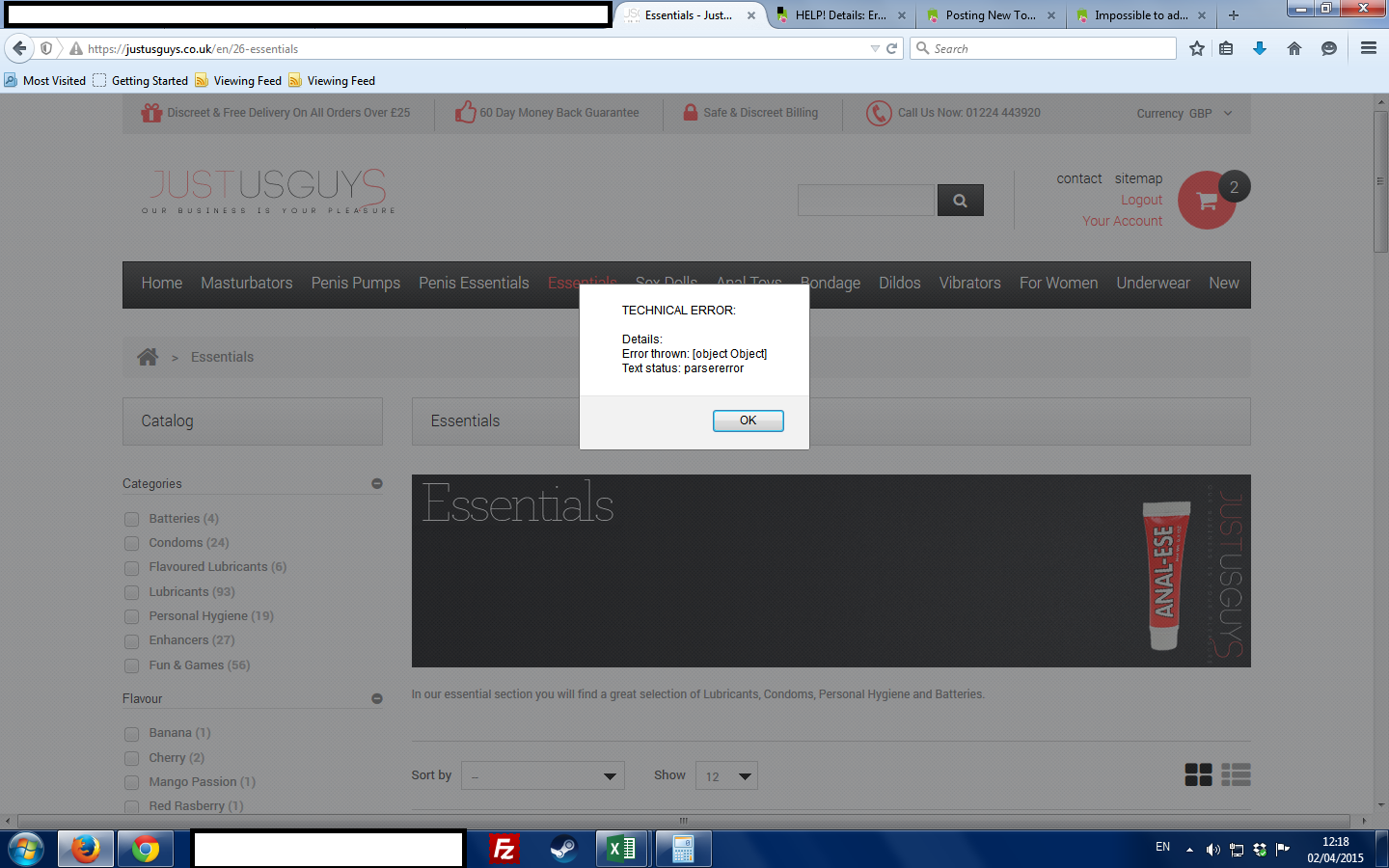Click the Home navigation item
This screenshot has height=868, width=1389.
point(162,284)
